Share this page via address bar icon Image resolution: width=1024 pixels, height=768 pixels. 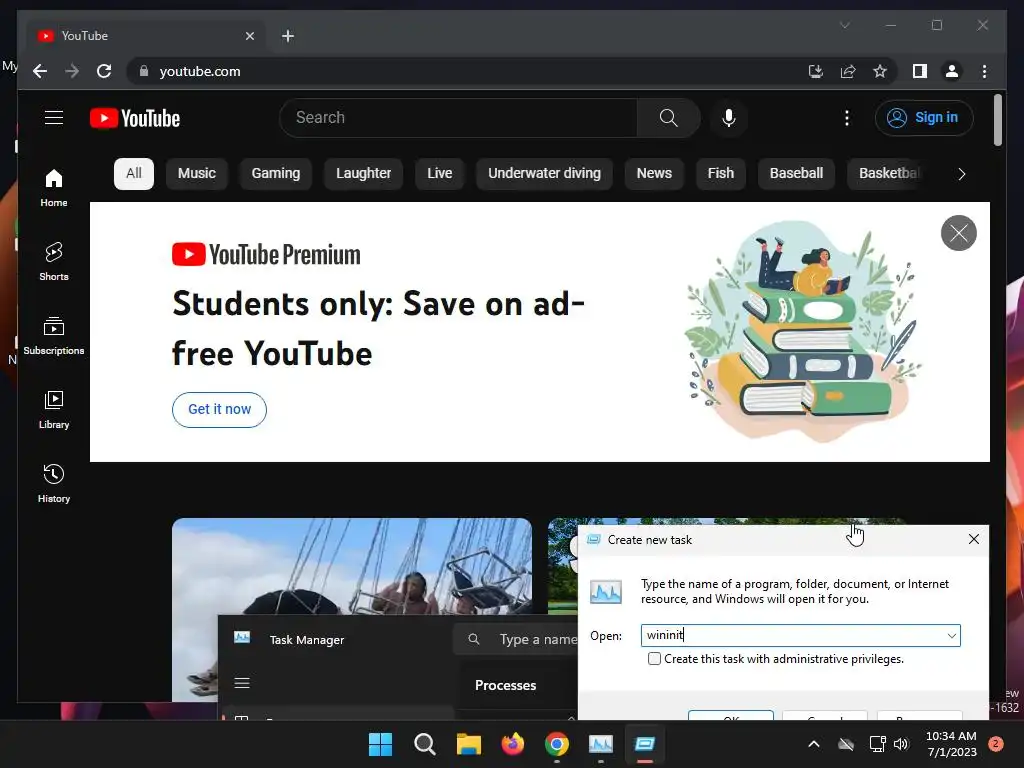pos(848,71)
